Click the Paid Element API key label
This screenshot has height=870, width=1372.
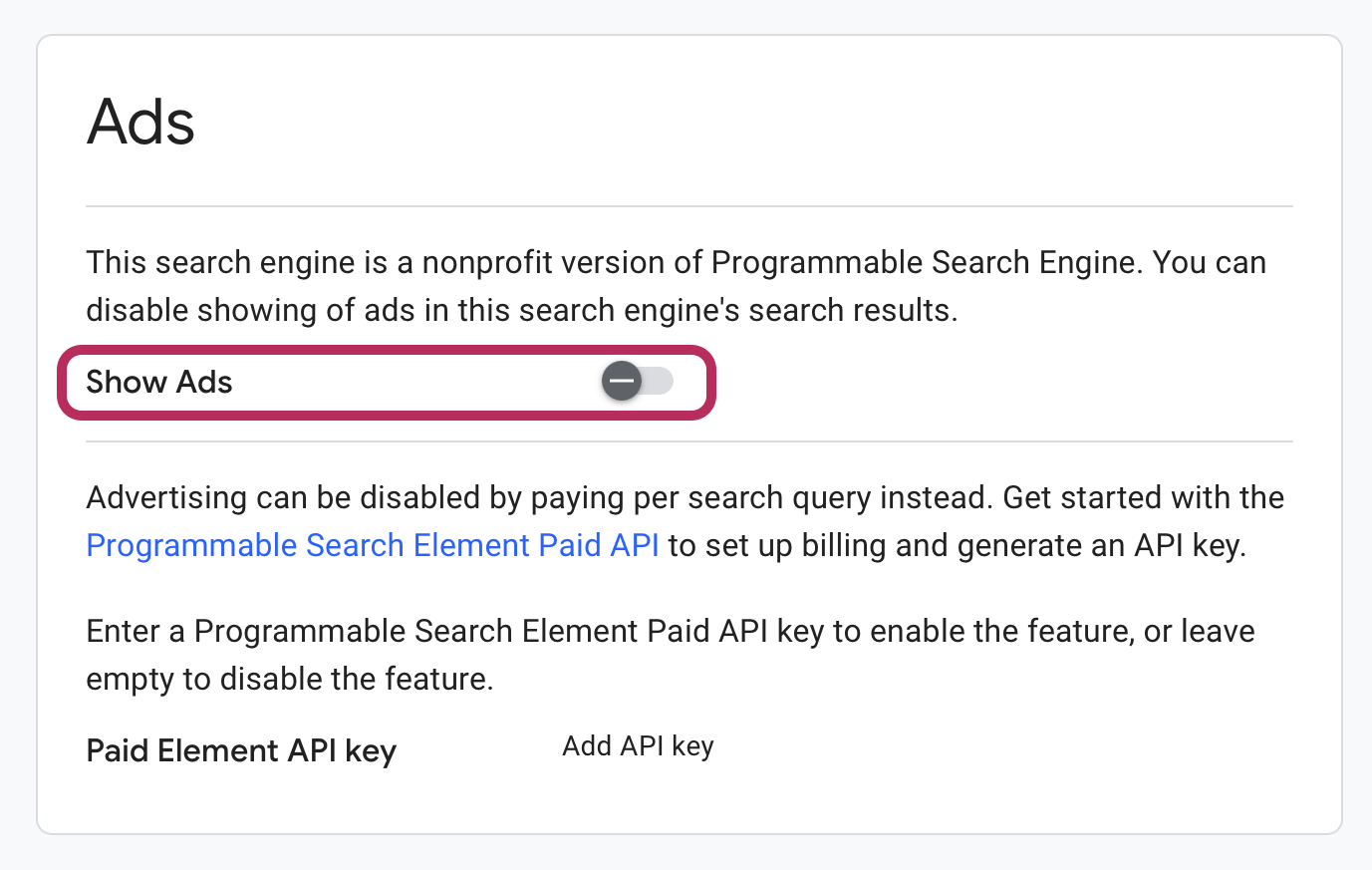240,750
